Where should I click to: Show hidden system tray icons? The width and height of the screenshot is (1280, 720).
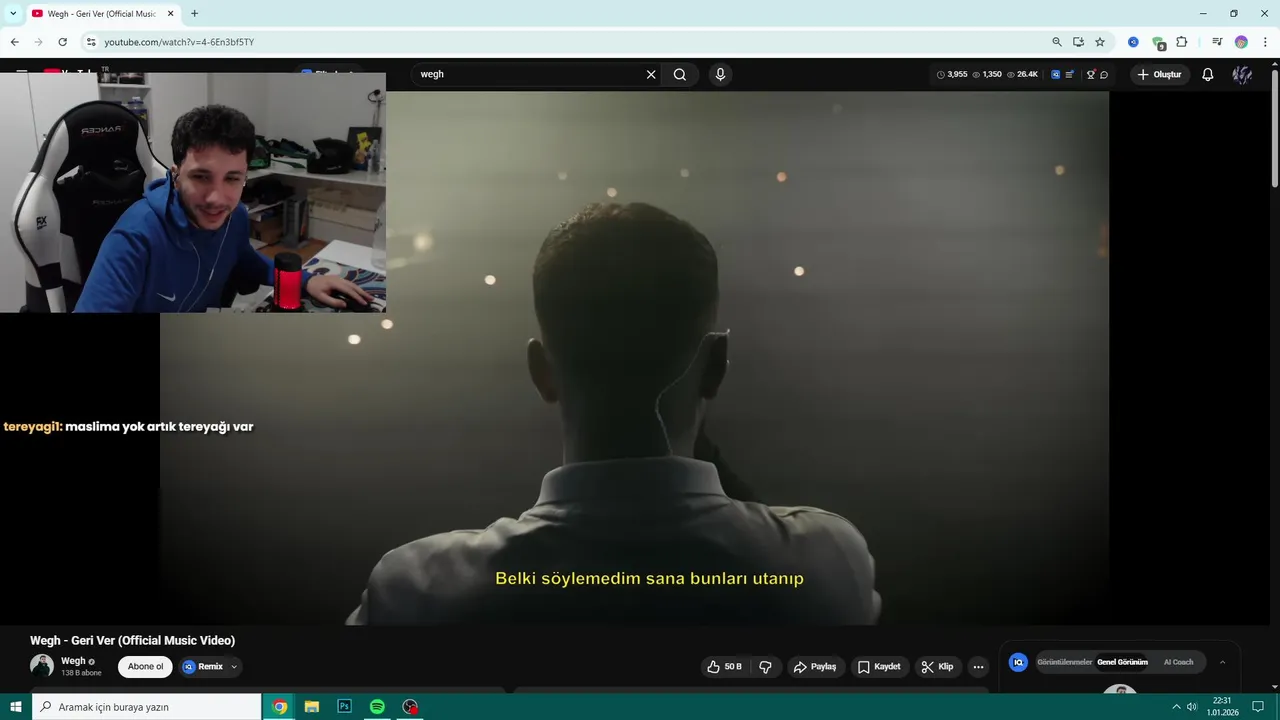1176,707
